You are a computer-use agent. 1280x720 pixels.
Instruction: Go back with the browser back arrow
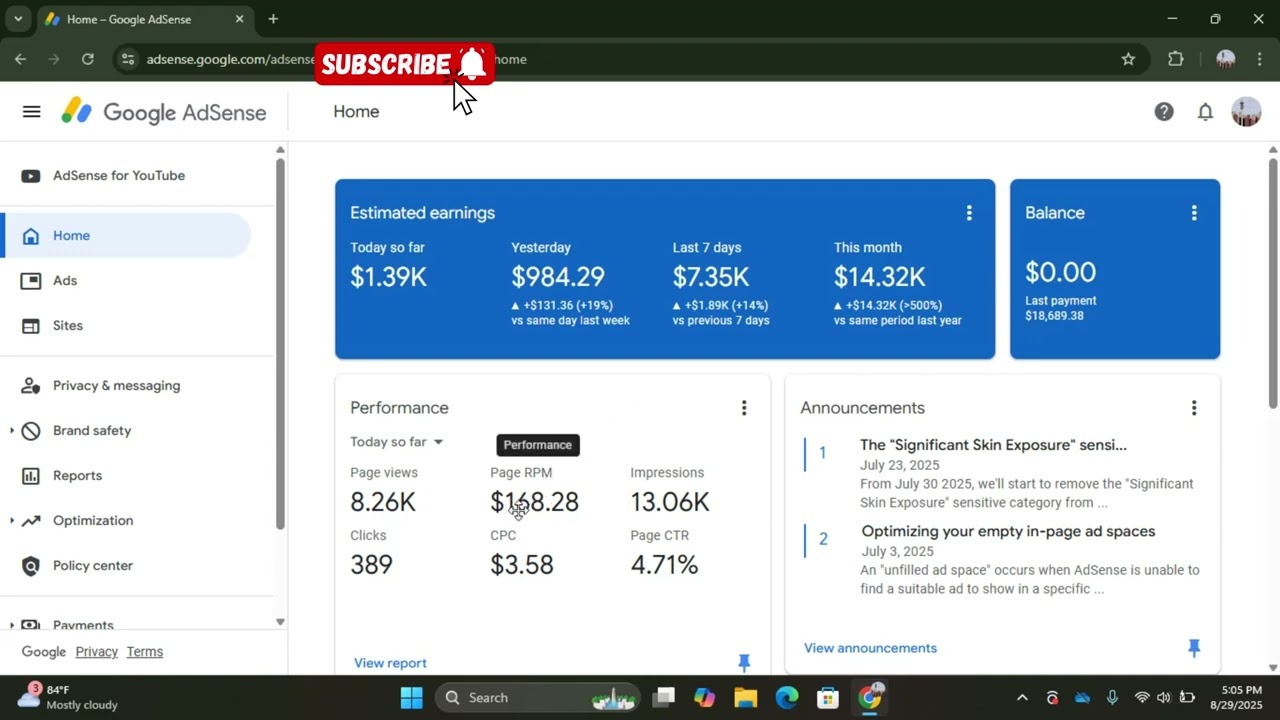pyautogui.click(x=20, y=59)
